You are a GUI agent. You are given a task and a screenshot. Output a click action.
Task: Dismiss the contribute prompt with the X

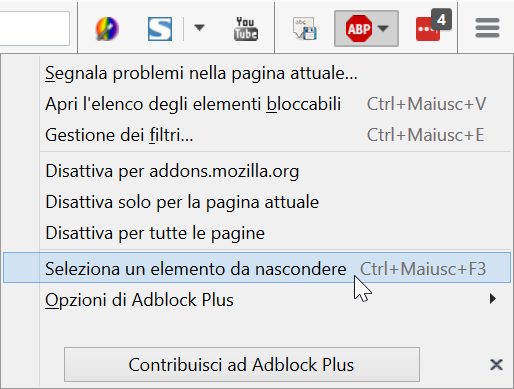pos(496,365)
